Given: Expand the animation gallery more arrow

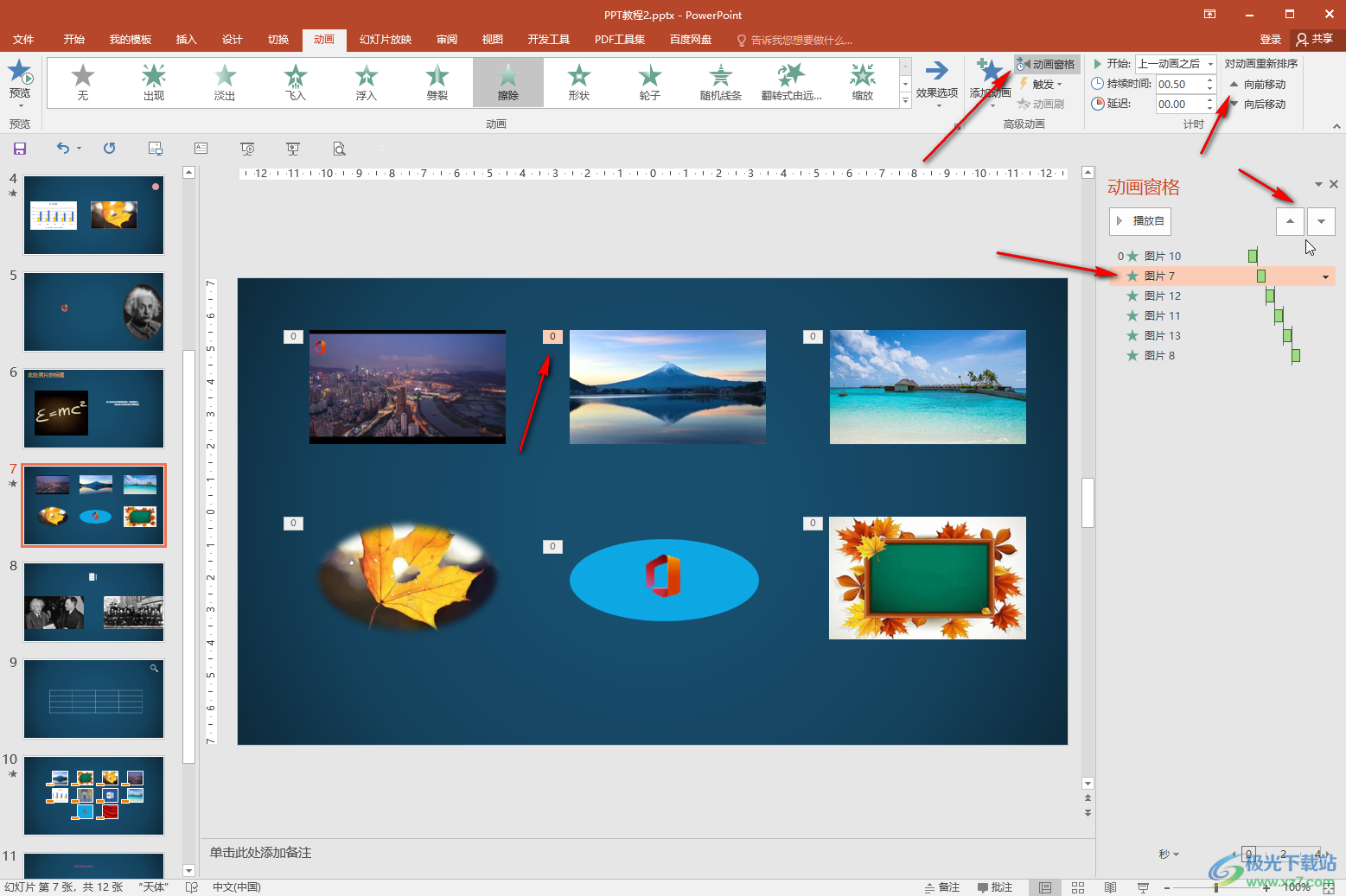Looking at the screenshot, I should pyautogui.click(x=905, y=100).
